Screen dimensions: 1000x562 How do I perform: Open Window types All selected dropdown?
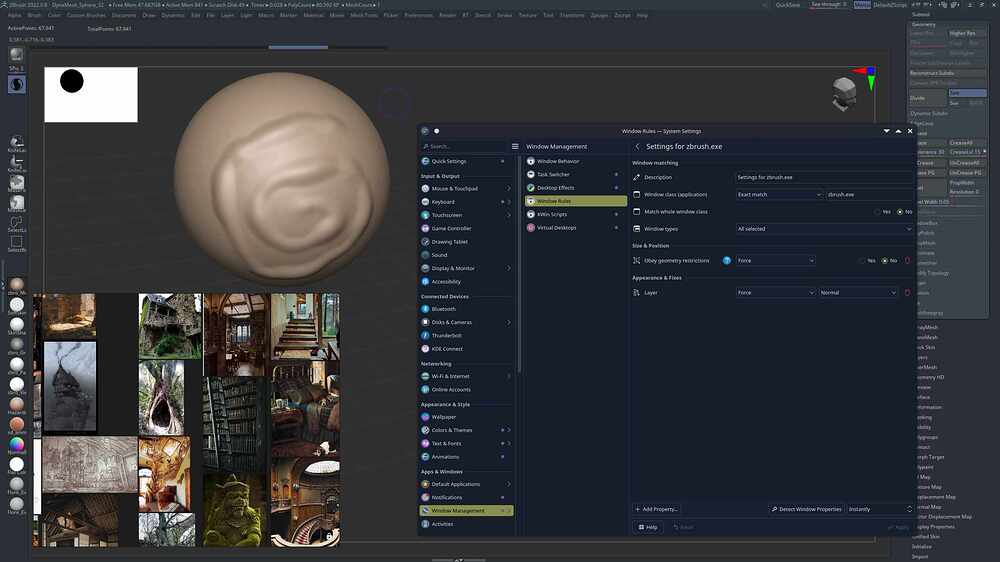coord(825,228)
